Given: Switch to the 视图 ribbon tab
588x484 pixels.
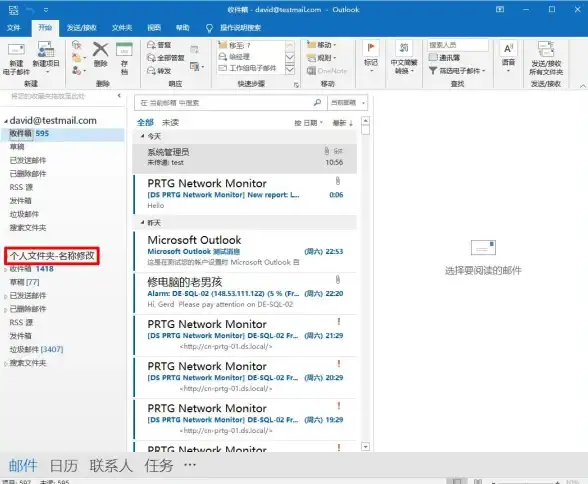Looking at the screenshot, I should (154, 28).
